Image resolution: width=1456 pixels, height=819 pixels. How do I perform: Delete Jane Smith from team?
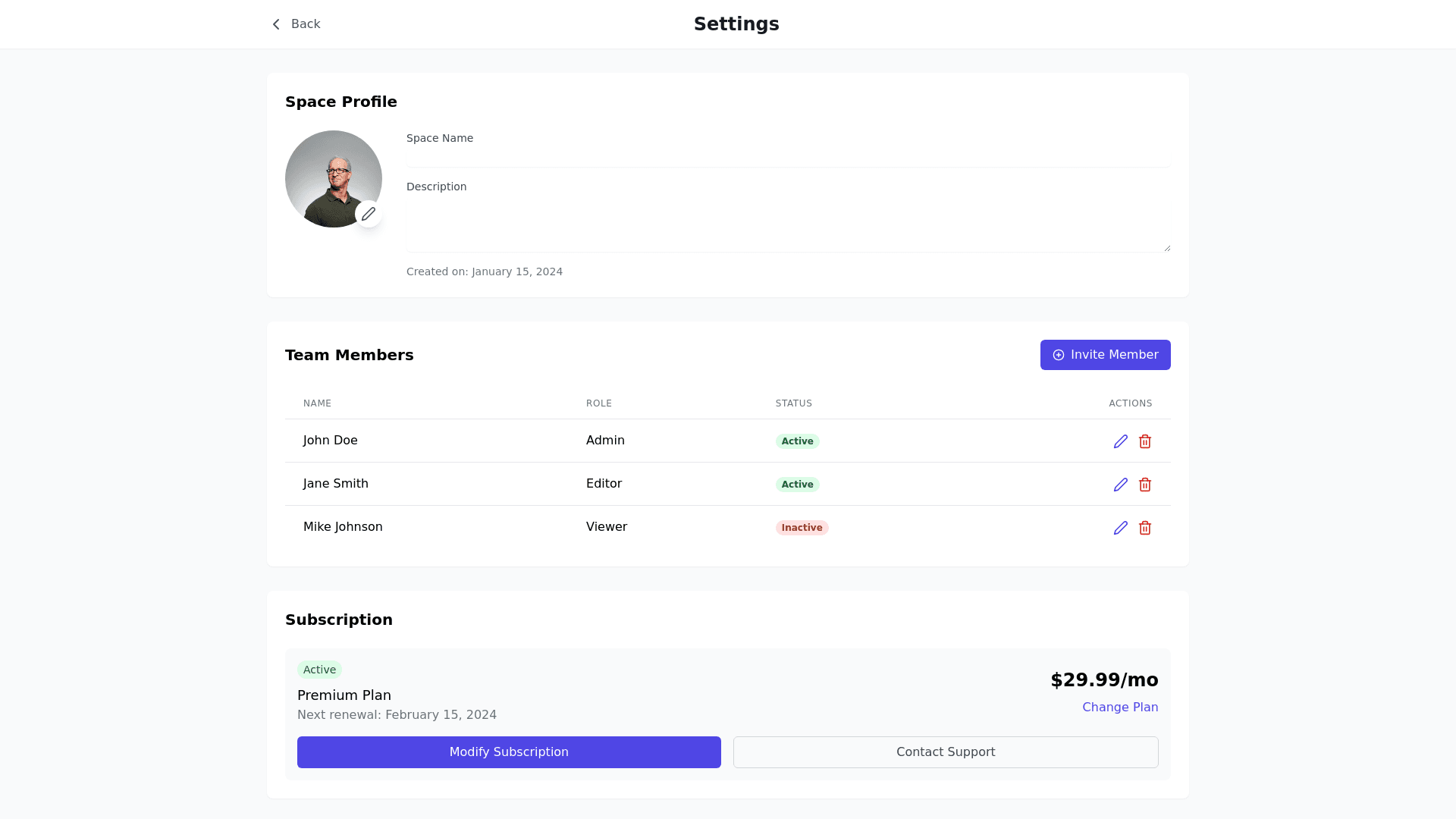pyautogui.click(x=1145, y=485)
